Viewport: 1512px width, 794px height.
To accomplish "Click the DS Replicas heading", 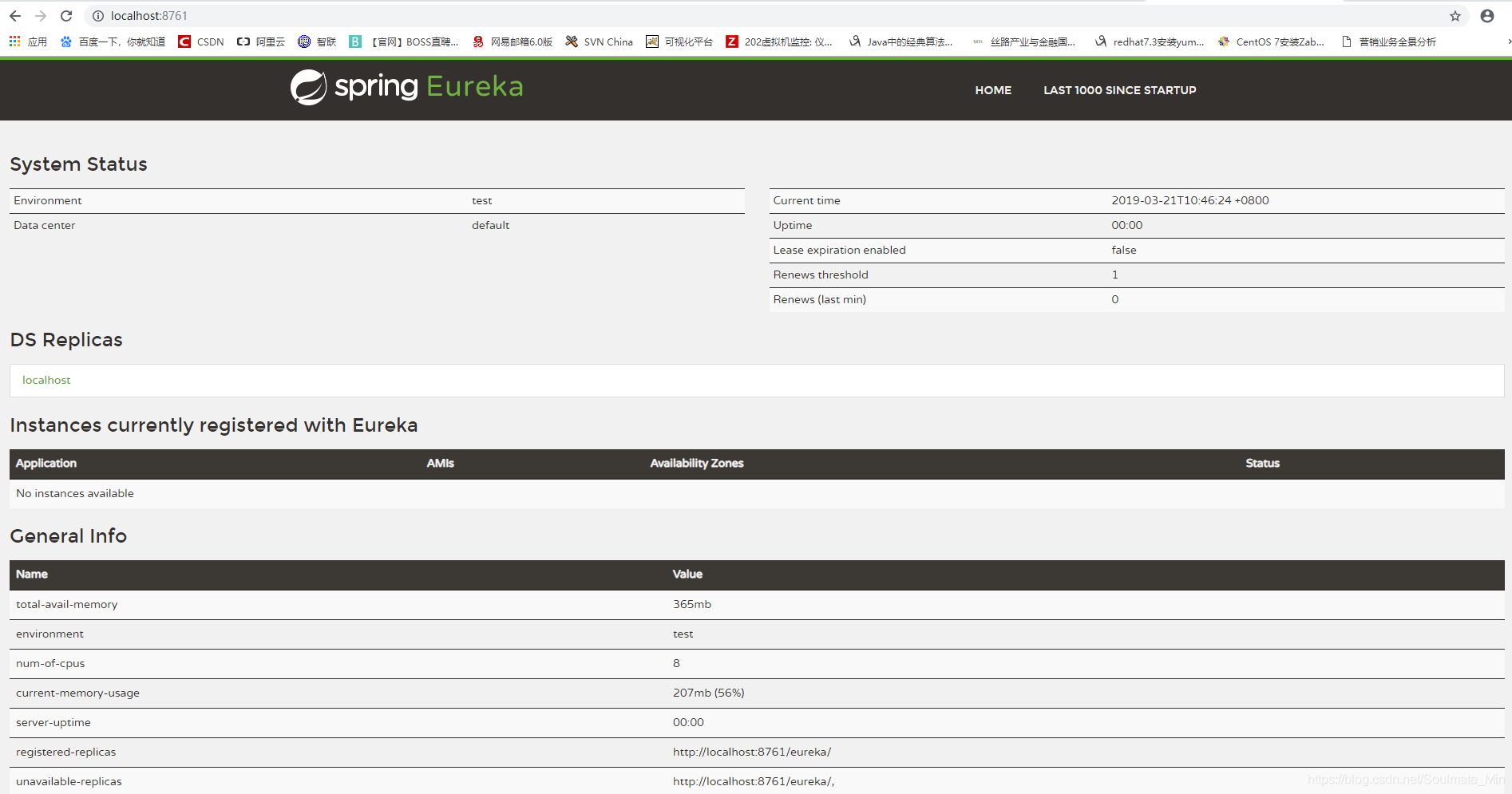I will [66, 340].
